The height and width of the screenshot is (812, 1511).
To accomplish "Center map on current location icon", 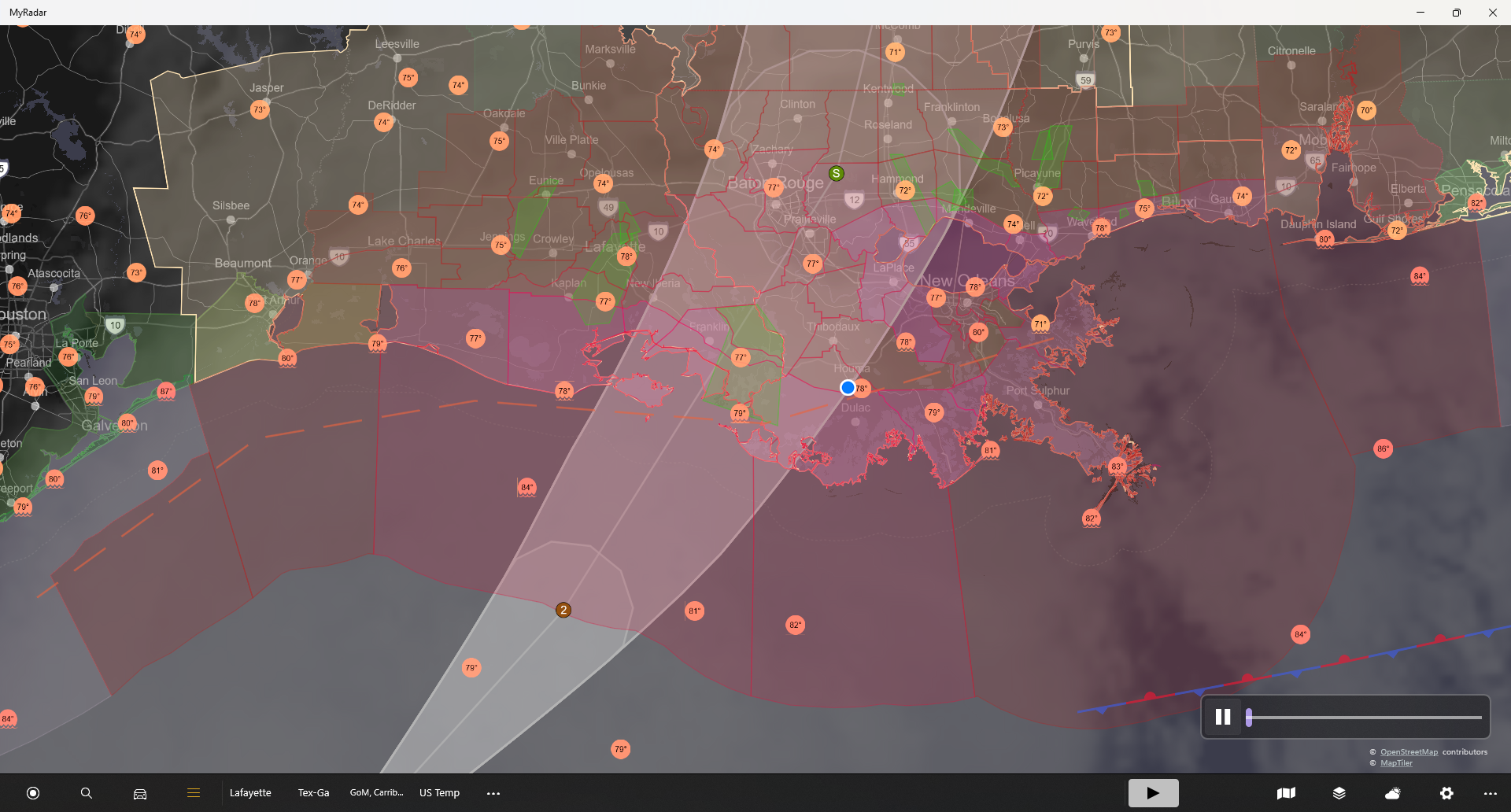I will [x=33, y=793].
